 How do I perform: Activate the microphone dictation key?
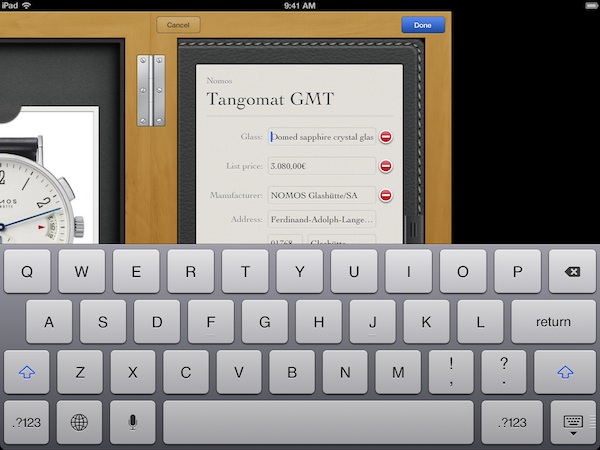tap(132, 422)
